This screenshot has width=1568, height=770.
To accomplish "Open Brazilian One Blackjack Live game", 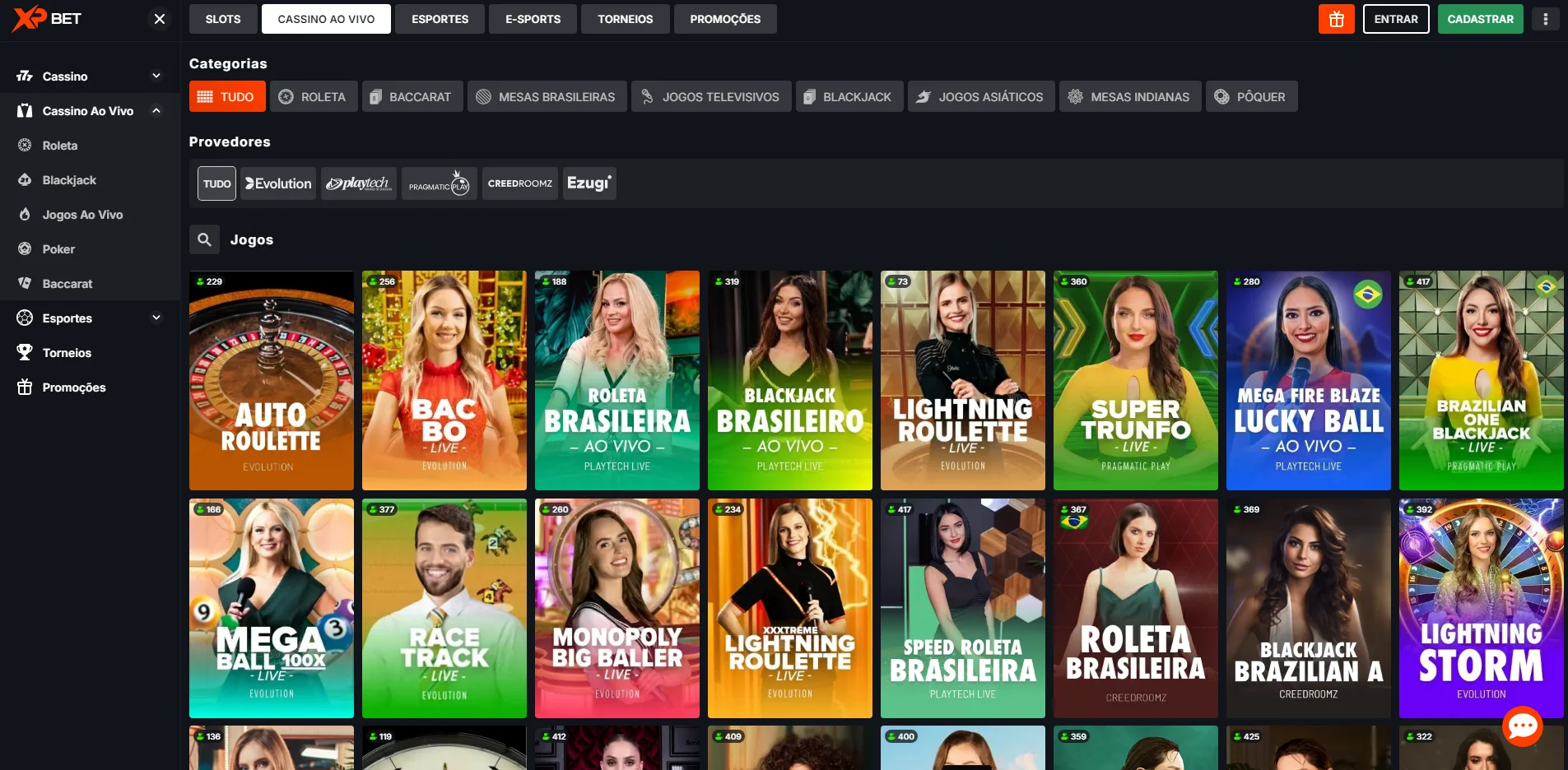I will coord(1482,380).
